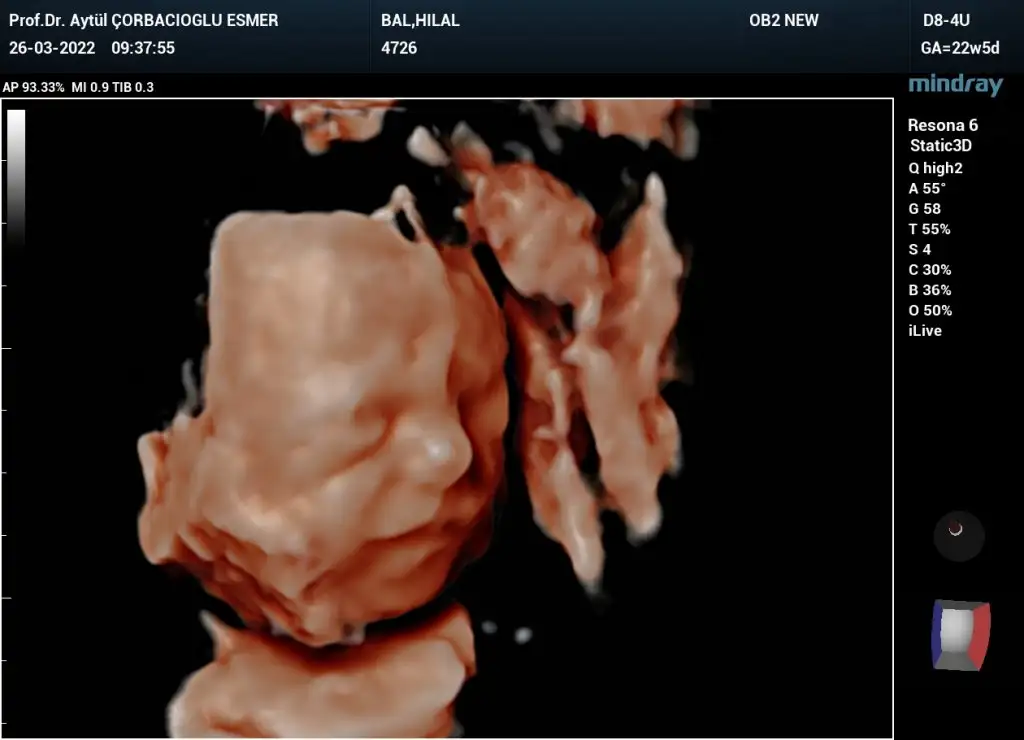Click the Q high2 quality parameter

[935, 168]
